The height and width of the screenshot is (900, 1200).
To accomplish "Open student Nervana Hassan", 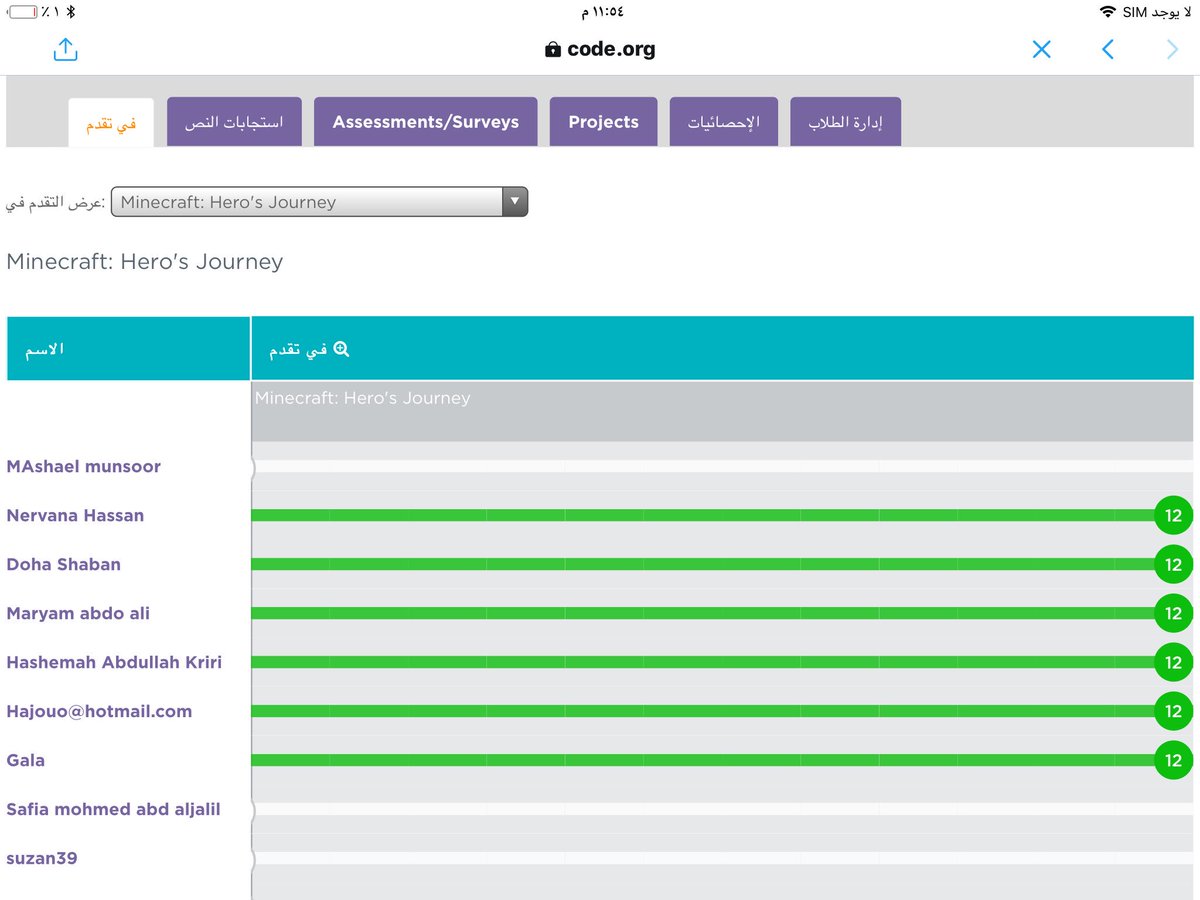I will [x=75, y=515].
